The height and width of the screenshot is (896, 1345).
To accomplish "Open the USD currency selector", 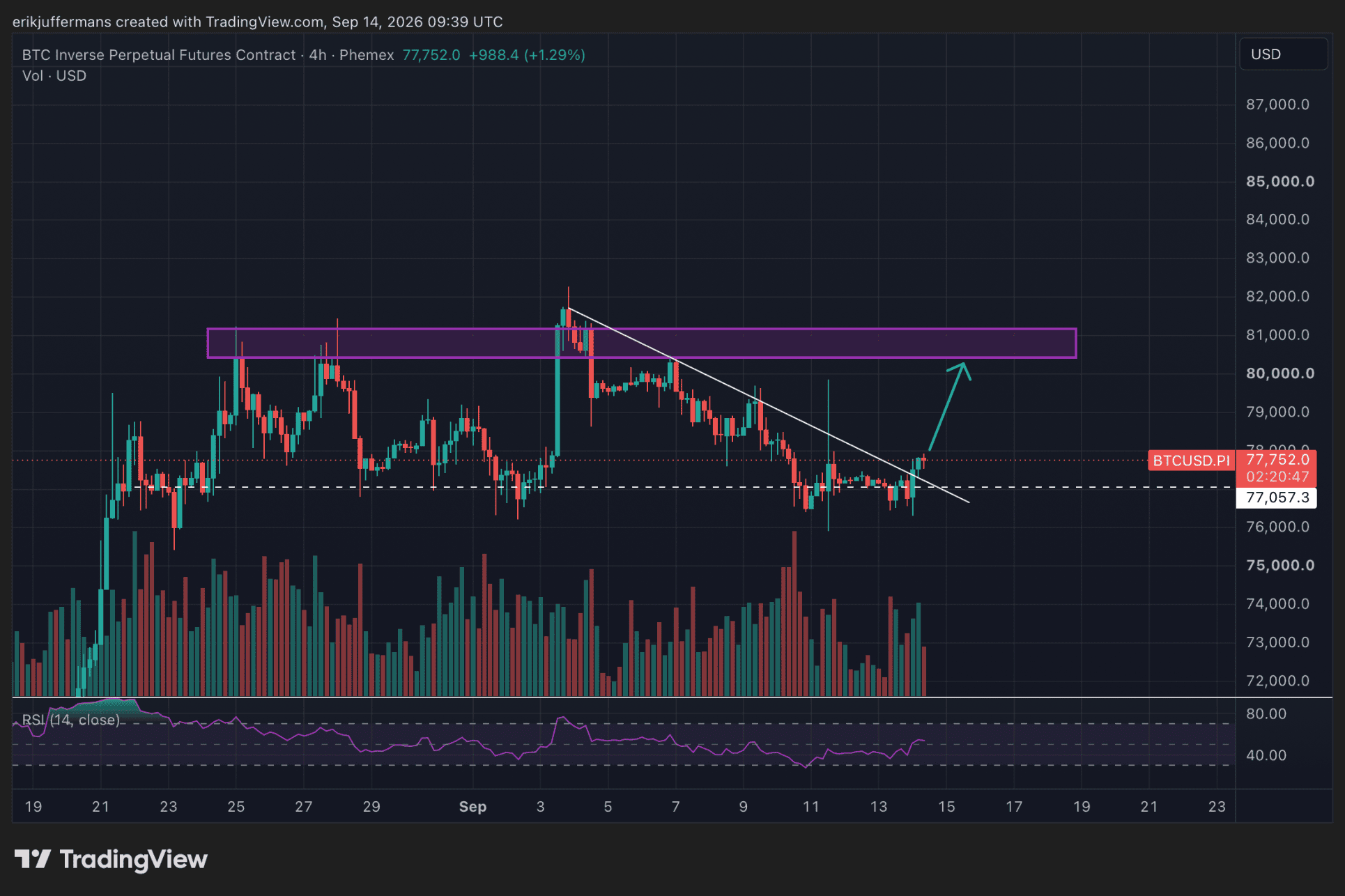I will (x=1283, y=54).
